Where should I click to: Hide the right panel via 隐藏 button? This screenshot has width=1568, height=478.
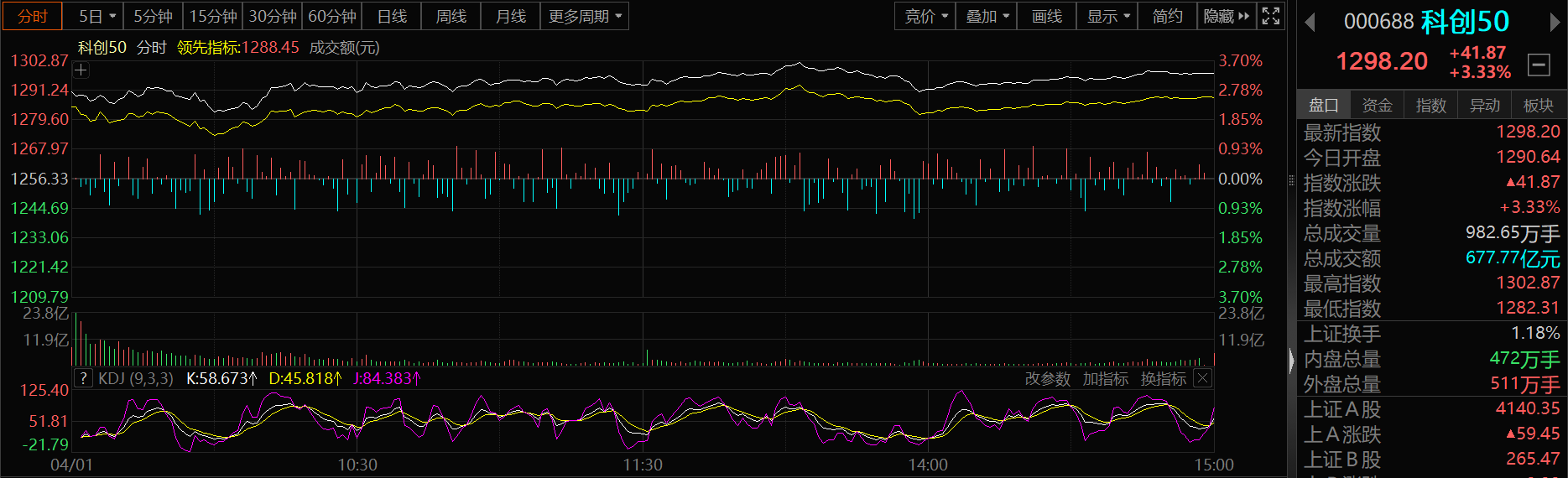click(x=1226, y=16)
